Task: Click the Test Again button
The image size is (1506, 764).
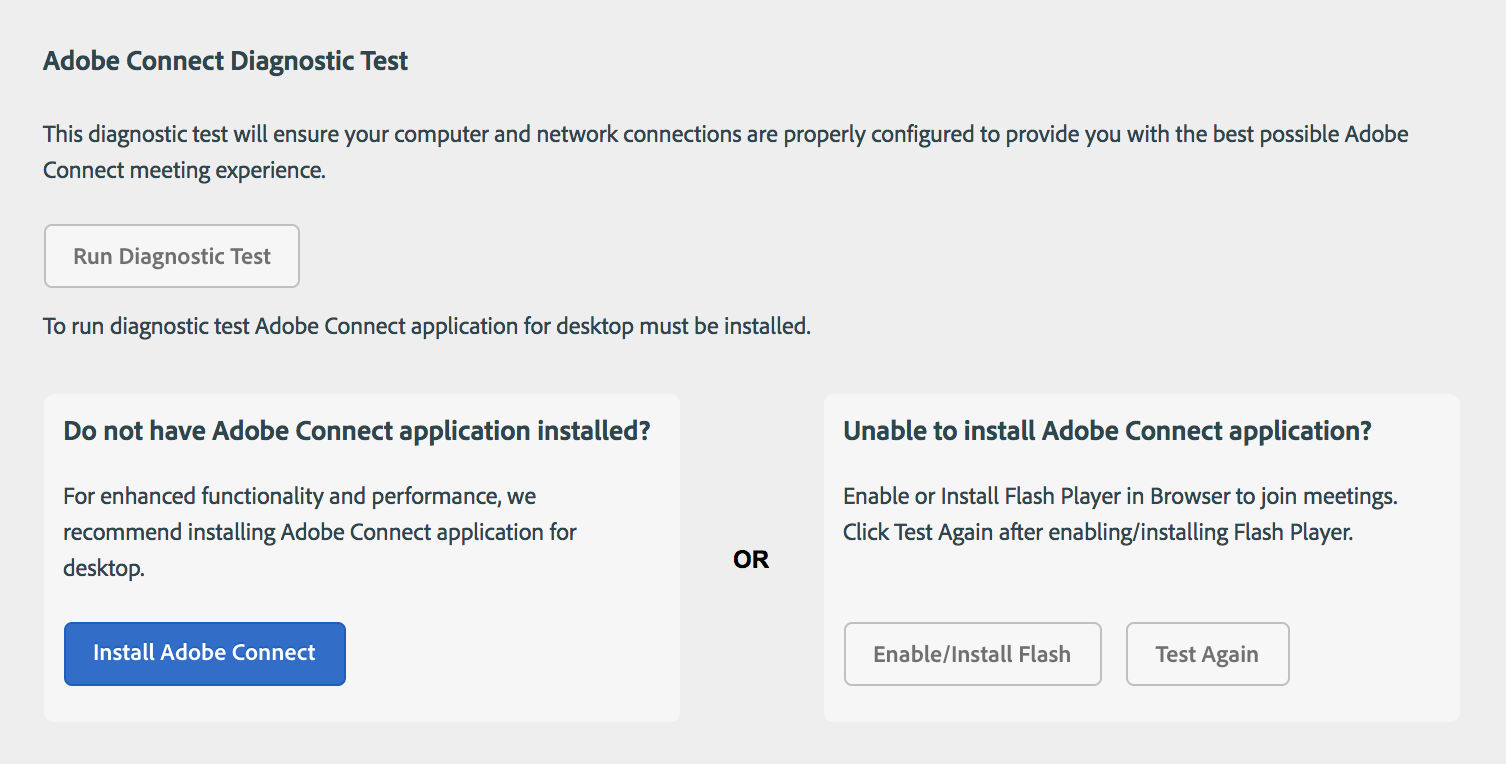Action: point(1207,653)
